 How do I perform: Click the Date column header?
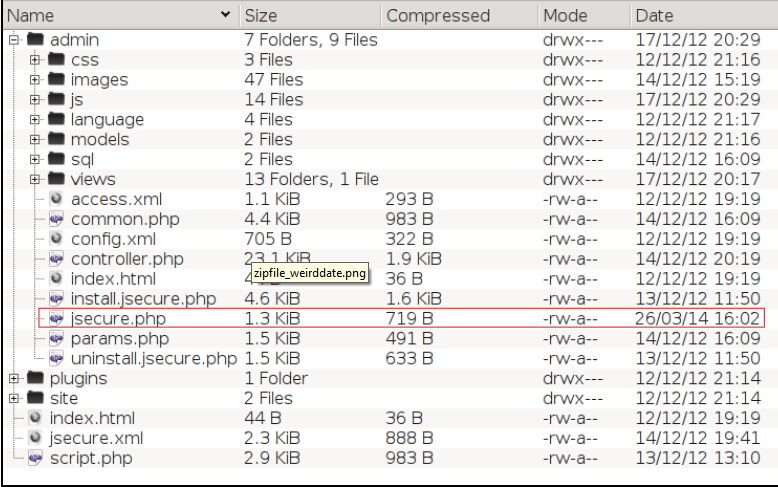pos(705,15)
